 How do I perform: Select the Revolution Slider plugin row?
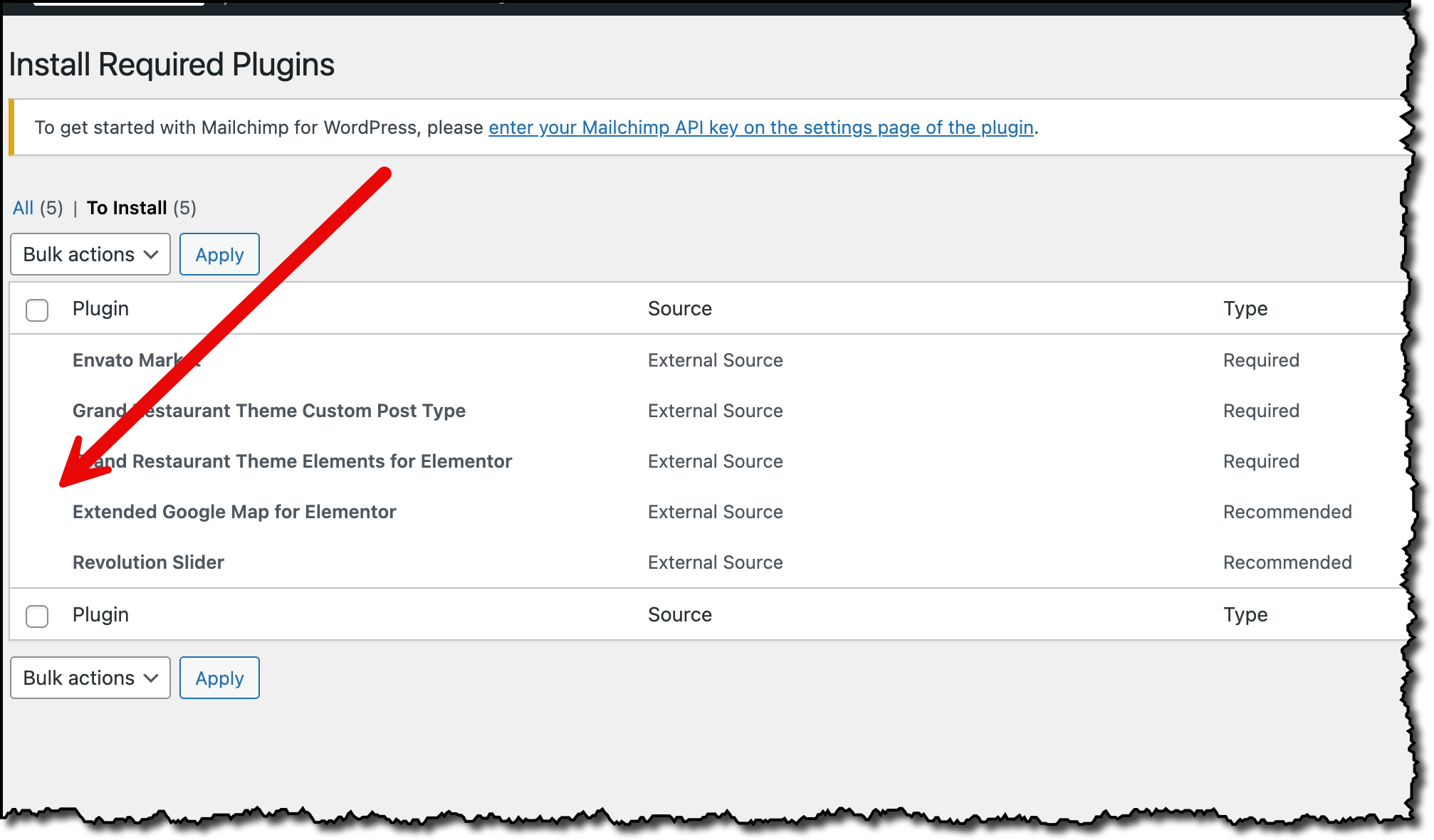coord(148,562)
